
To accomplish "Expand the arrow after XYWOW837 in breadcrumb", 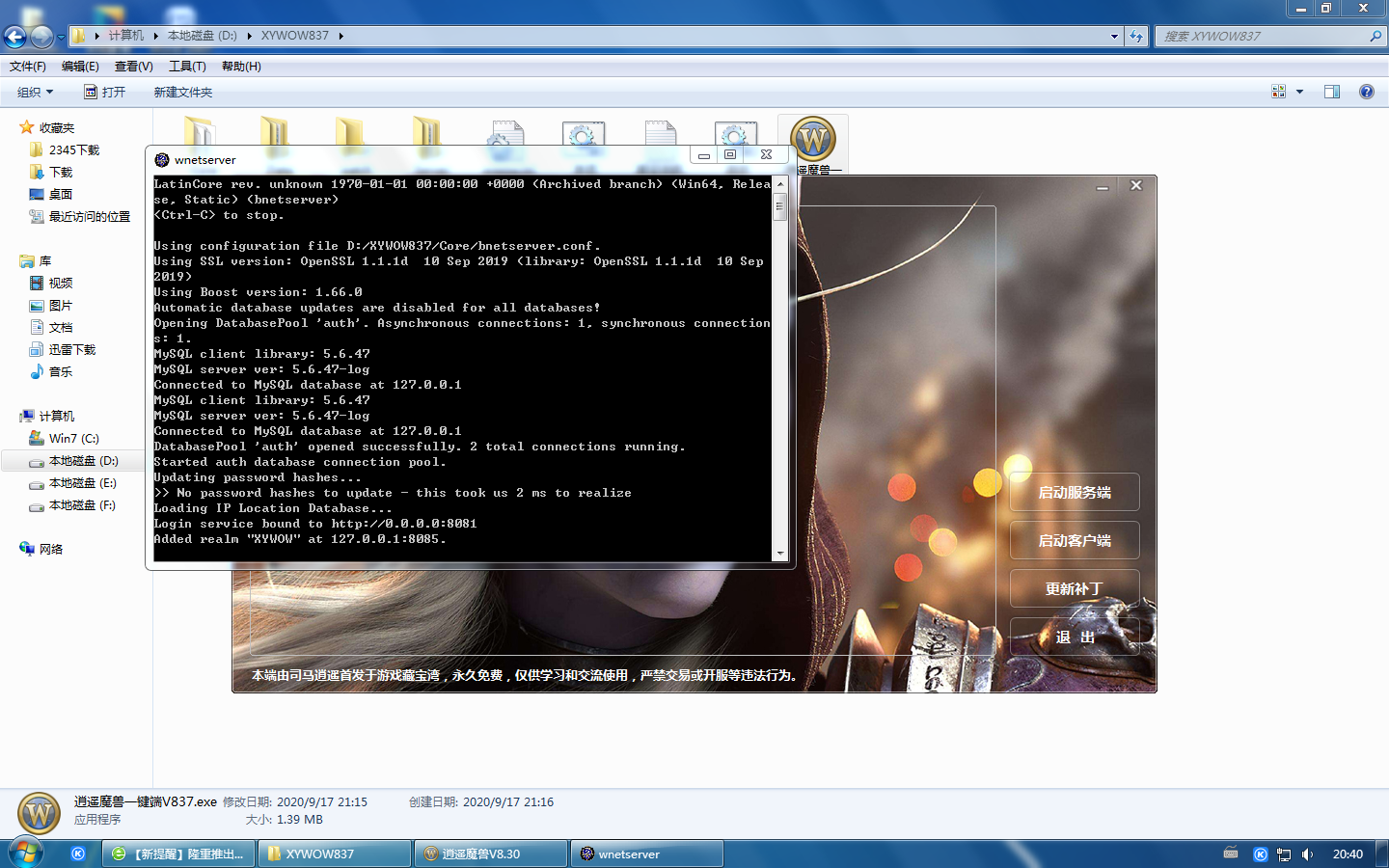I will coord(340,36).
